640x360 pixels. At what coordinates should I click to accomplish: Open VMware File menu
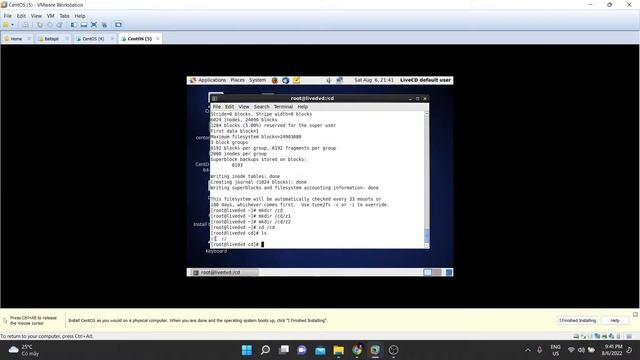[7, 16]
